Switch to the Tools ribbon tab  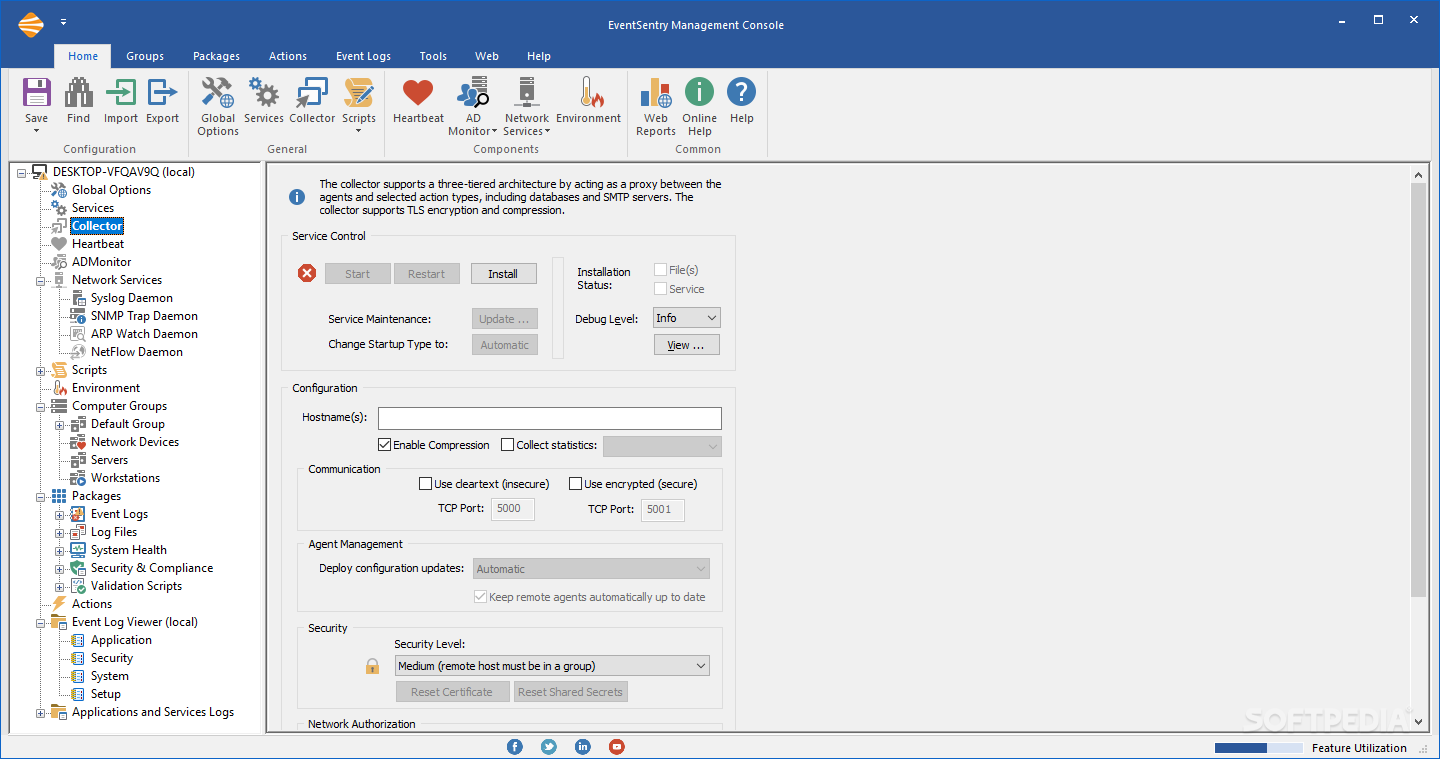coord(433,56)
